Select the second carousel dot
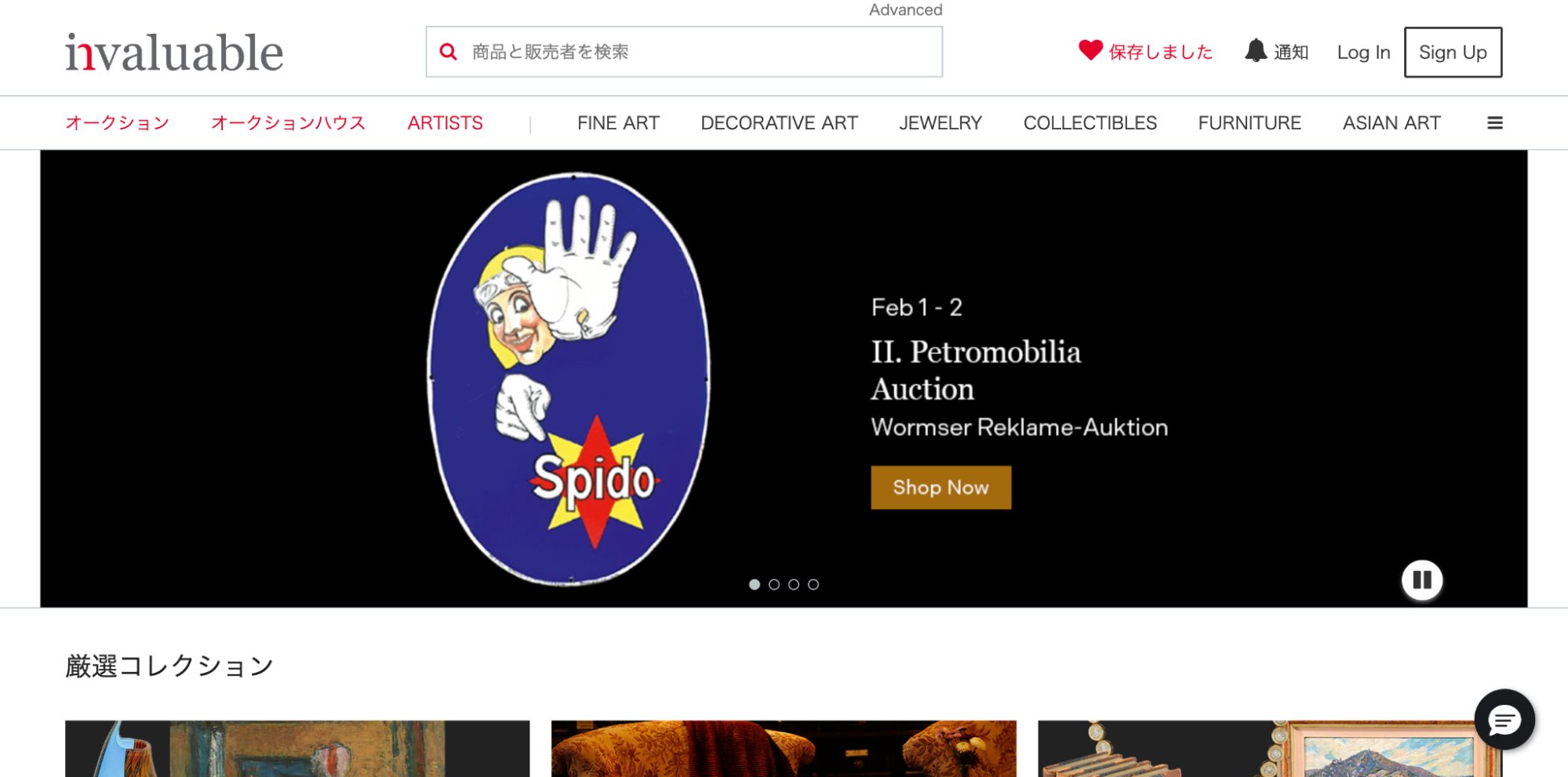This screenshot has height=777, width=1568. click(774, 584)
